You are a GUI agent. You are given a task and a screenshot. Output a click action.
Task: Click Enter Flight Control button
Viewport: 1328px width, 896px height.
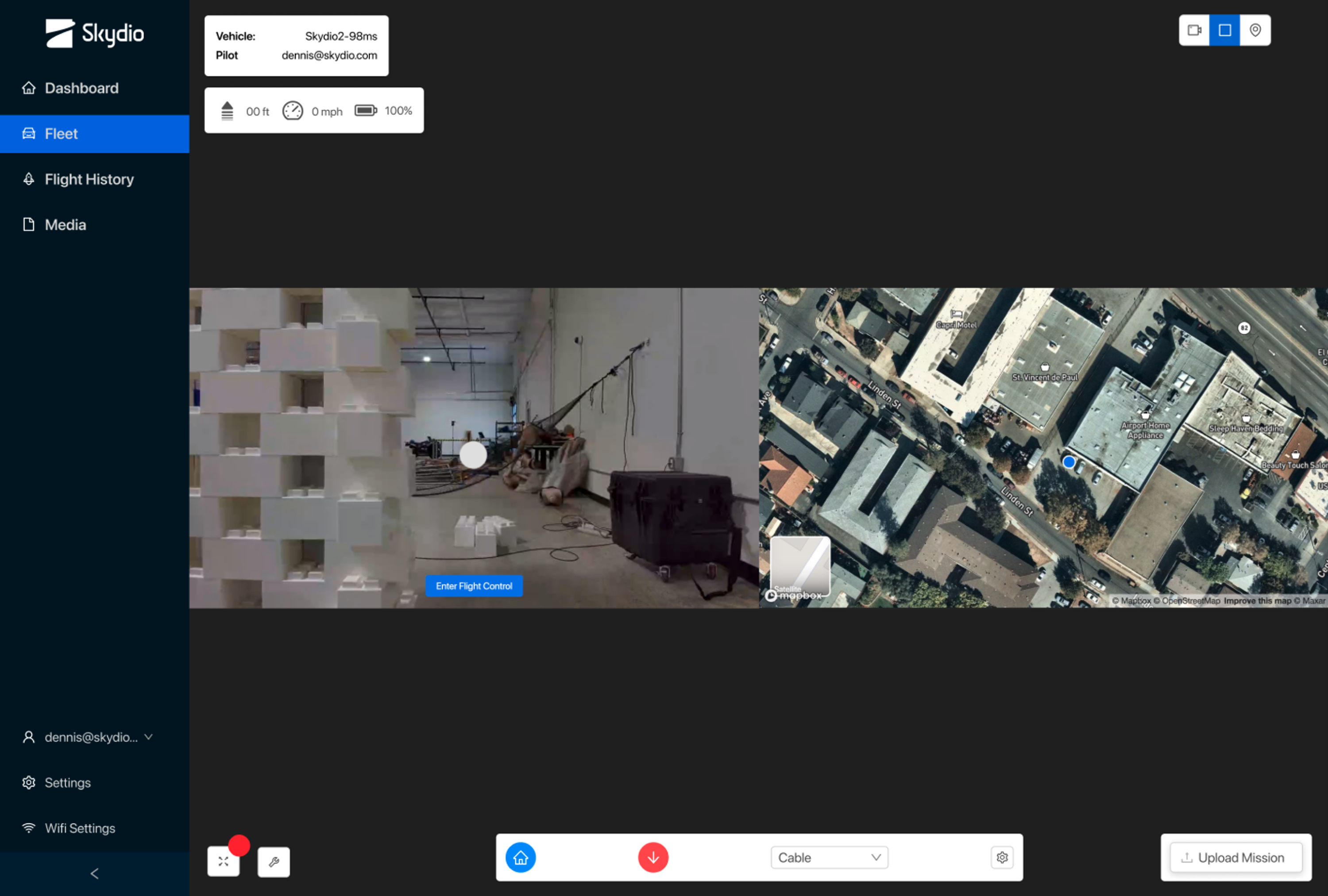click(x=474, y=586)
